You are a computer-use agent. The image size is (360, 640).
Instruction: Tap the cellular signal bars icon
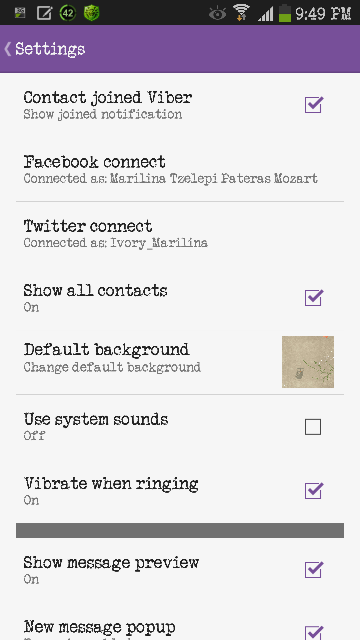(x=266, y=14)
